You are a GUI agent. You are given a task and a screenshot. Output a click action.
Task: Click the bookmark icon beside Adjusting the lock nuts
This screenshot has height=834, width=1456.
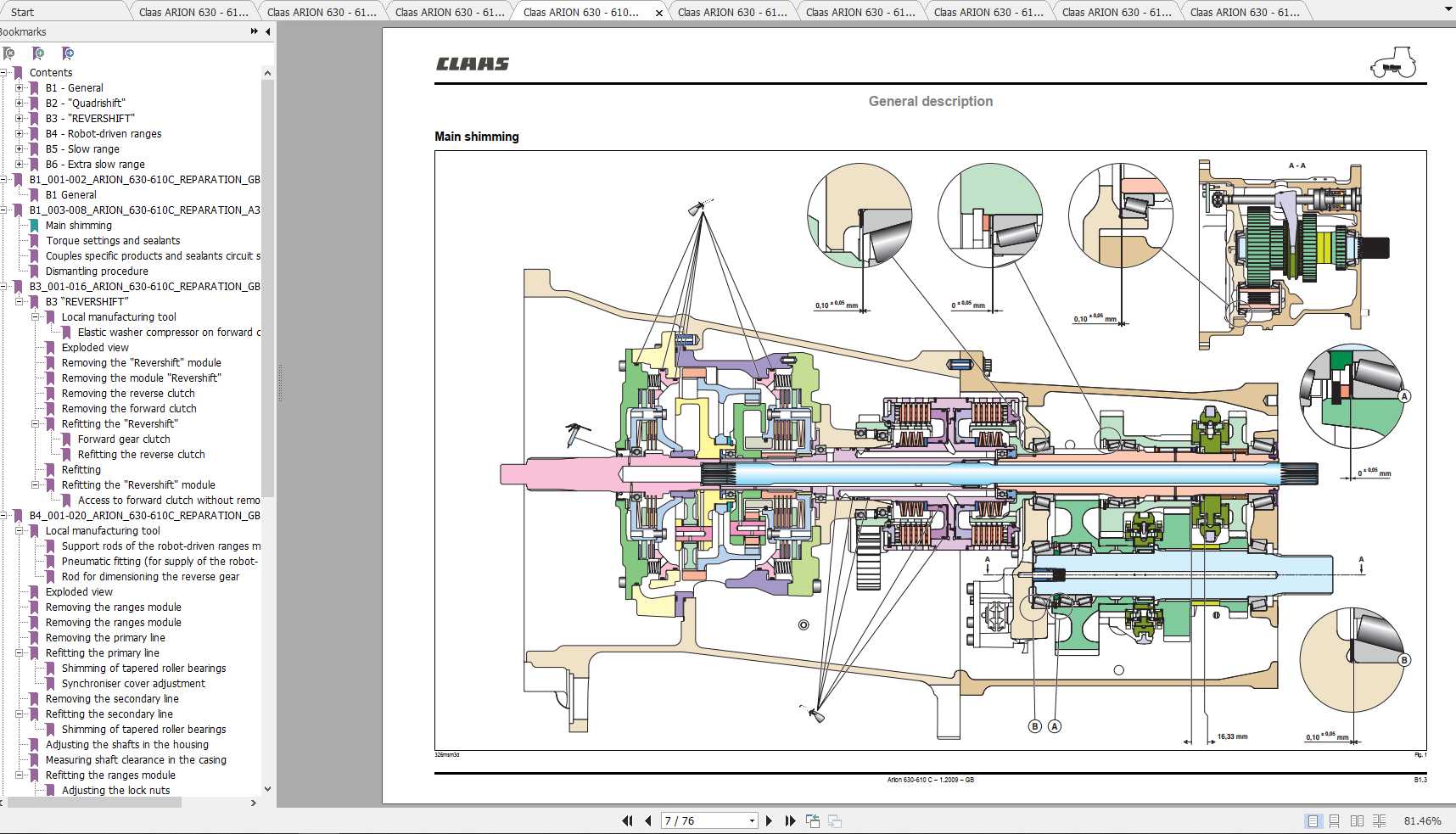[x=50, y=791]
